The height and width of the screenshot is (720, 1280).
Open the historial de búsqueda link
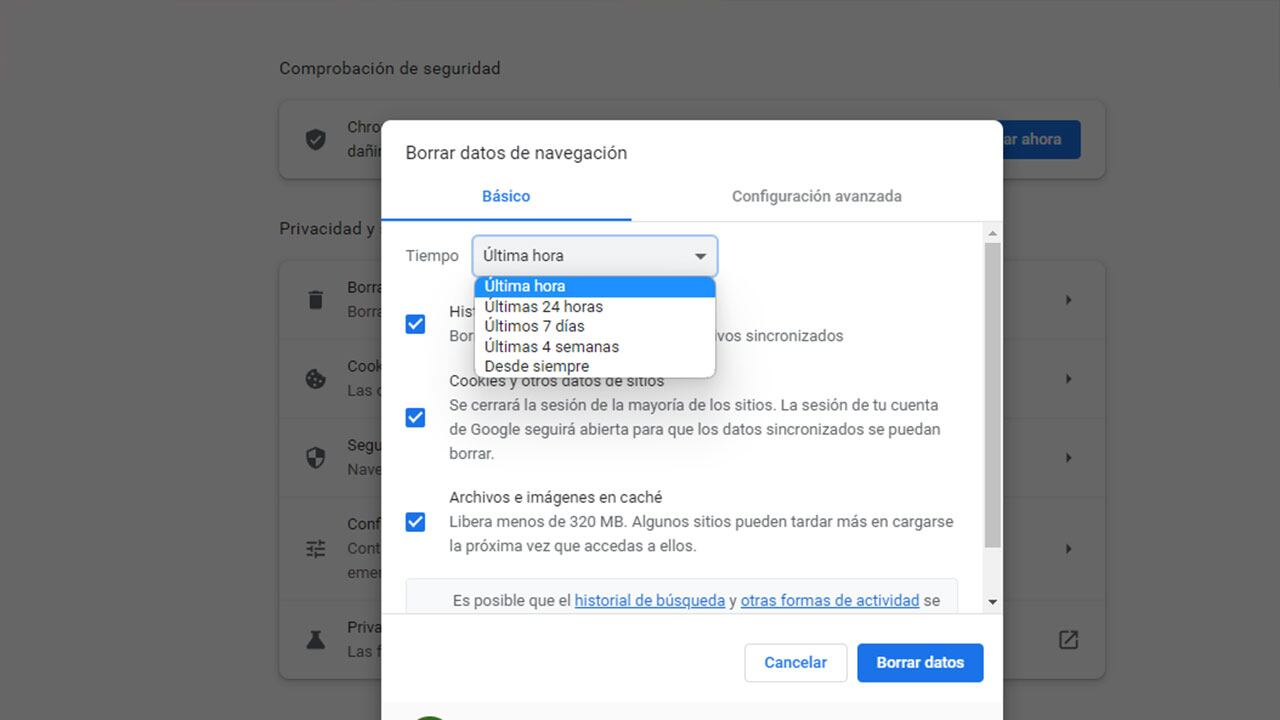click(649, 600)
